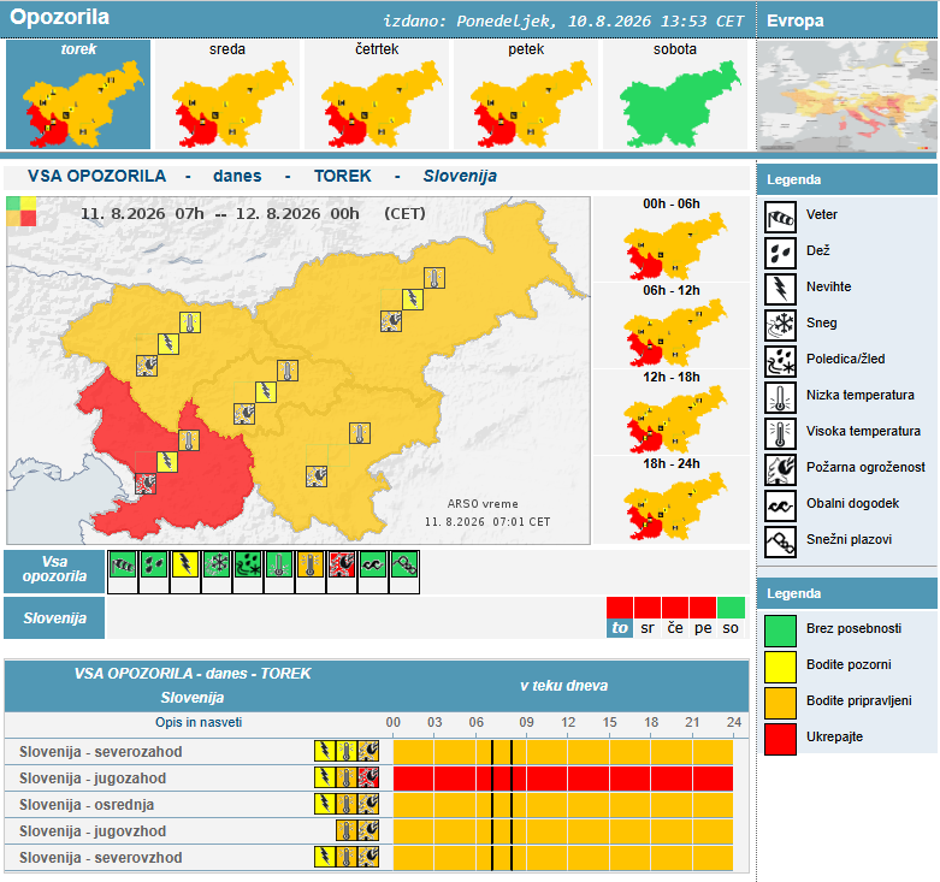Open the Evropa warnings map thumbnail
Image resolution: width=940 pixels, height=882 pixels.
coord(846,96)
